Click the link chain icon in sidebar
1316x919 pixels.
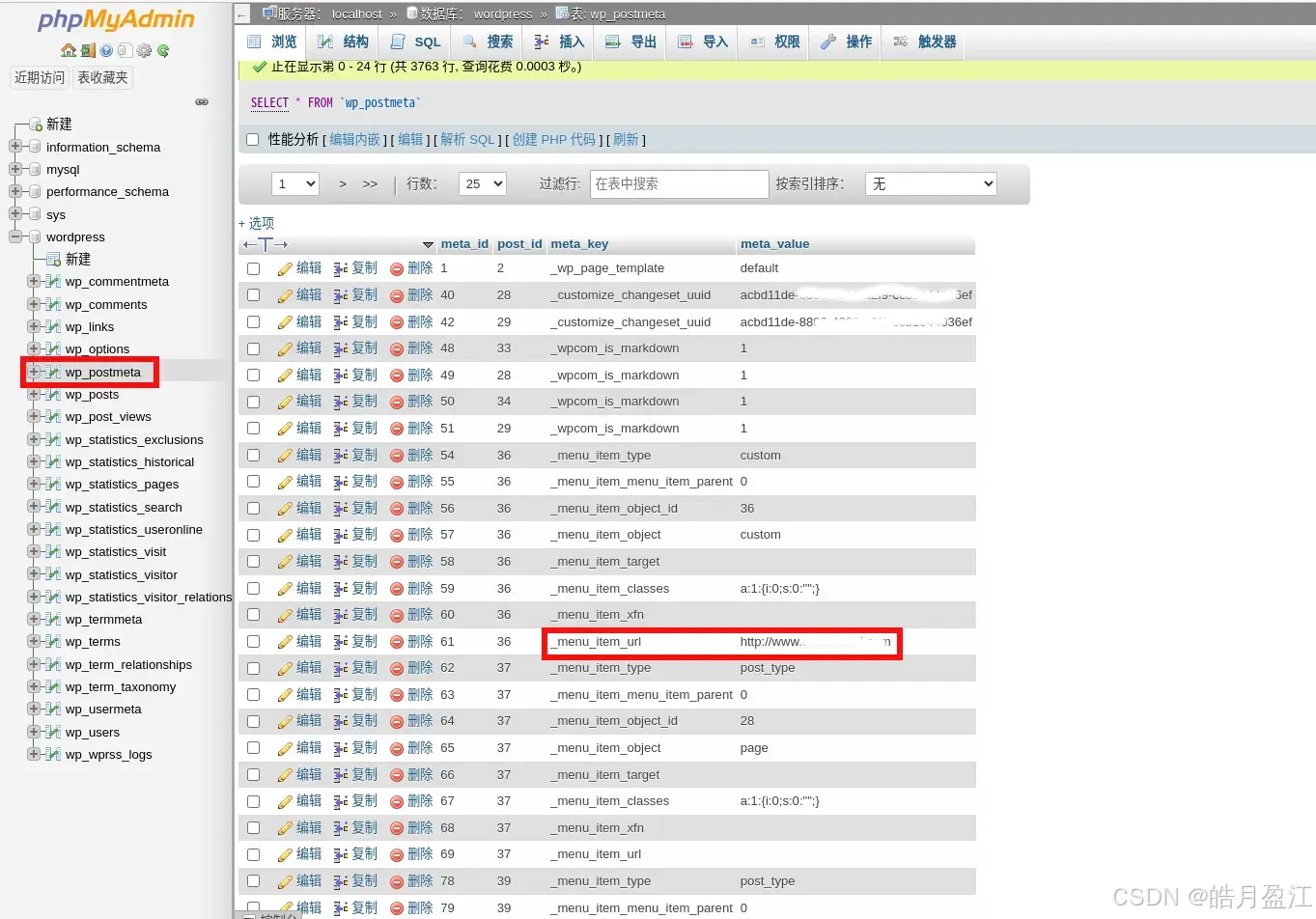pos(202,101)
